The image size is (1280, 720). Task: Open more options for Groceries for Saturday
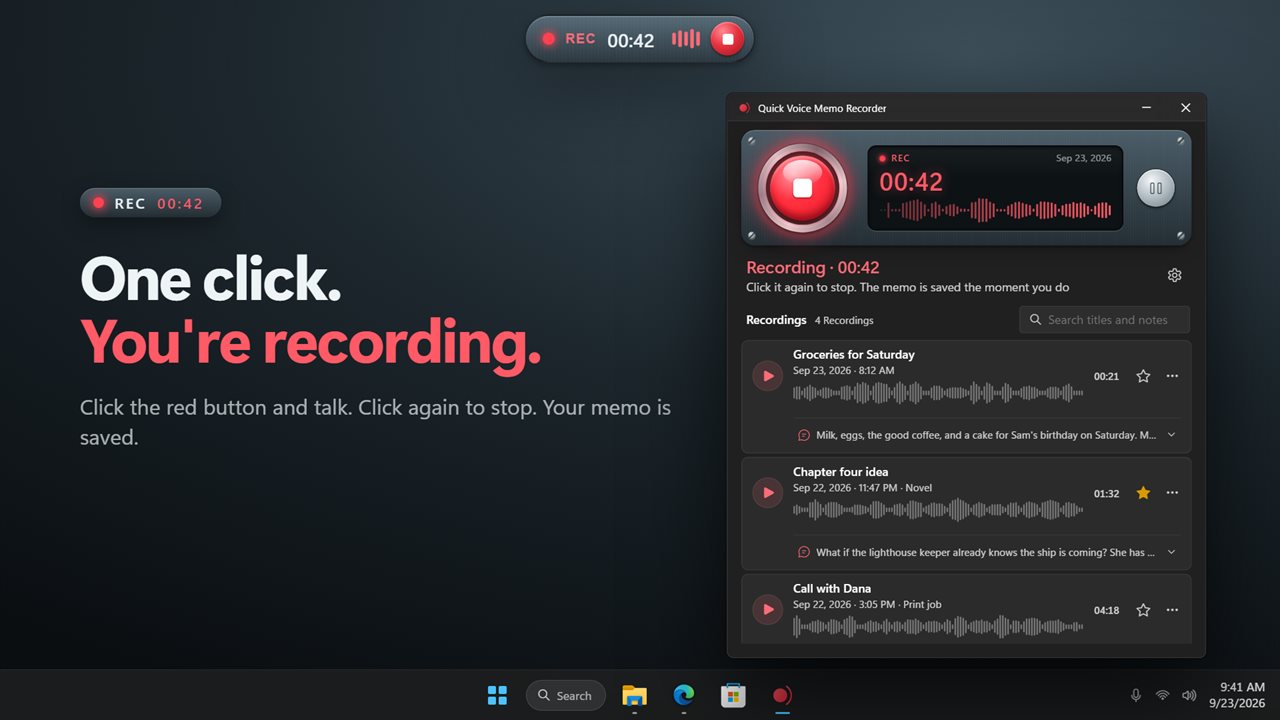[x=1172, y=376]
